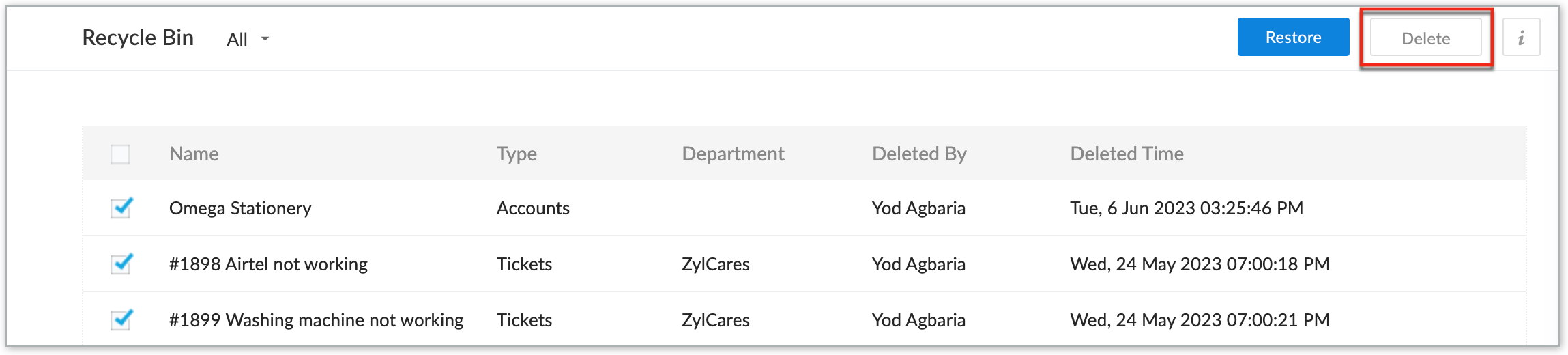1568x355 pixels.
Task: Click the dropdown arrow beside All
Action: 265,39
